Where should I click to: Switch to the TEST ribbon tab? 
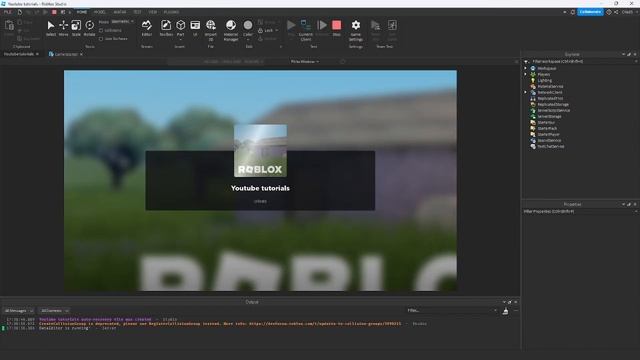point(138,12)
